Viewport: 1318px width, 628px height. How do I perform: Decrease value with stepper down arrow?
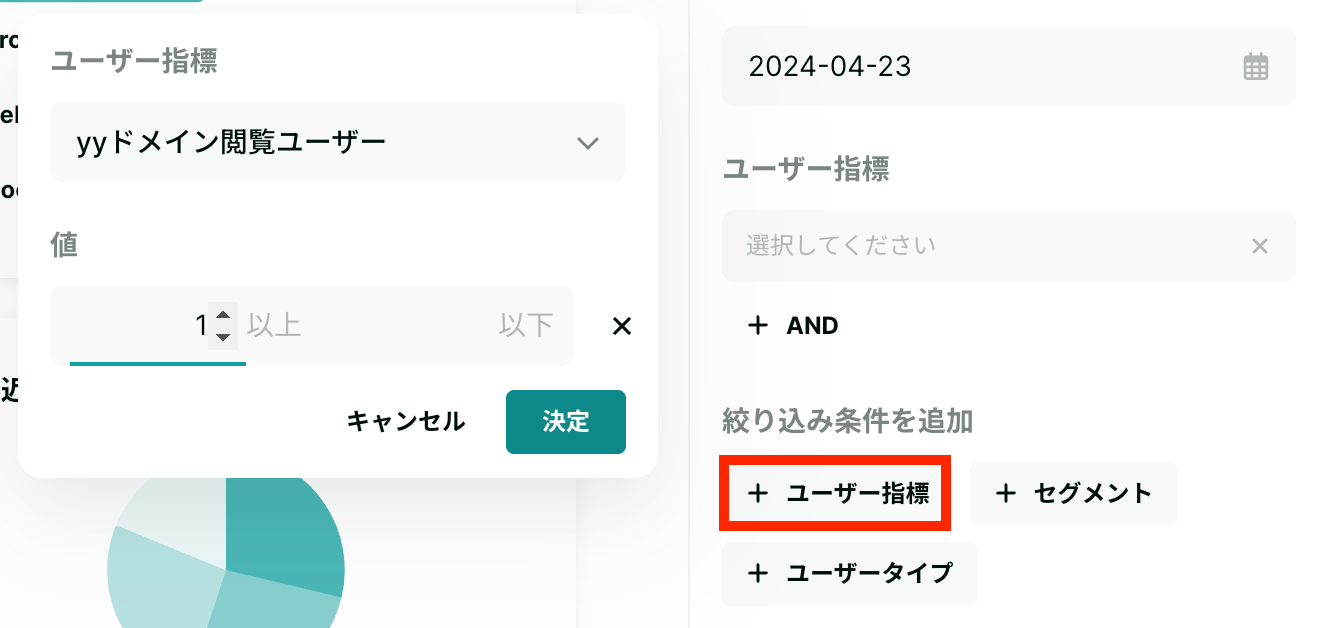[x=224, y=336]
